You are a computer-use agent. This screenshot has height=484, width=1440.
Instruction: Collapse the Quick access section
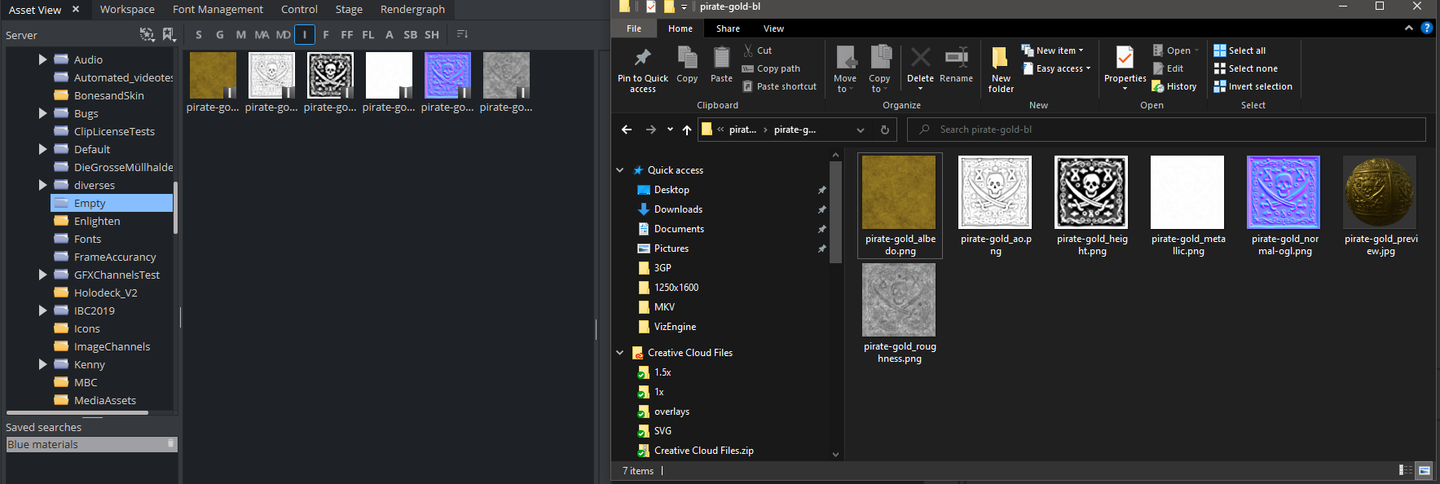point(621,170)
